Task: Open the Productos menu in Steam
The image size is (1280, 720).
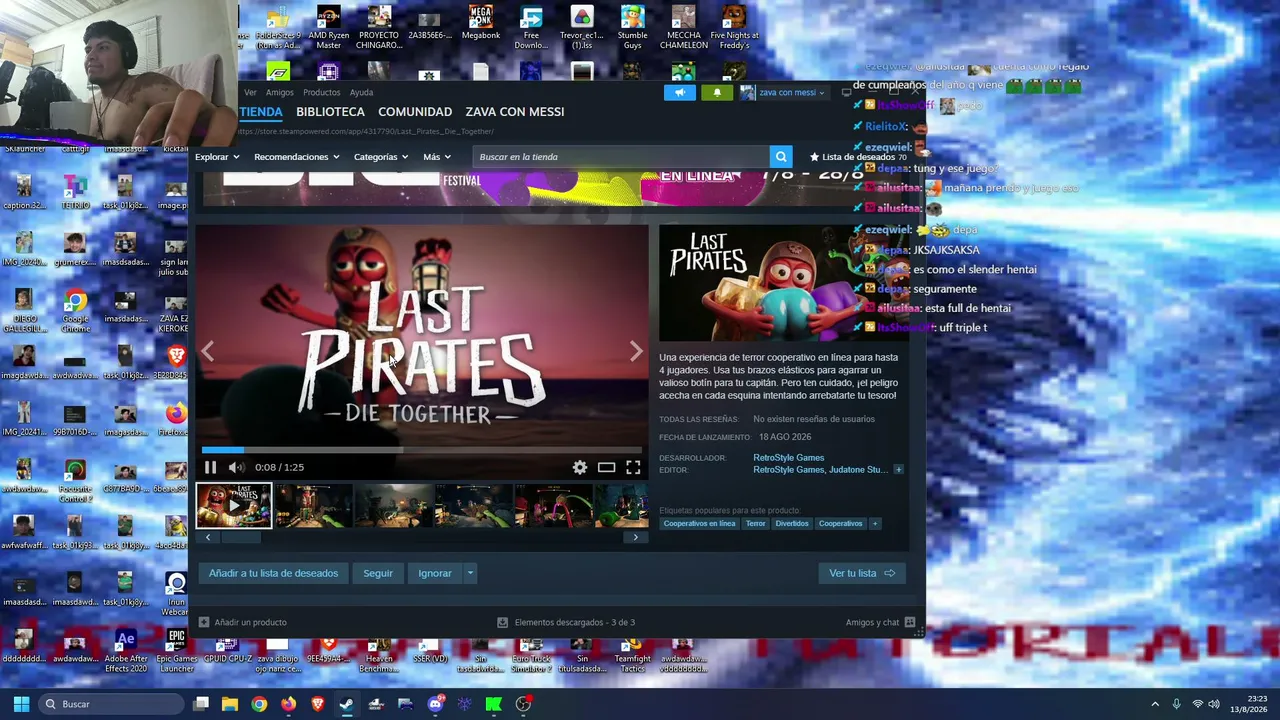Action: click(x=322, y=92)
